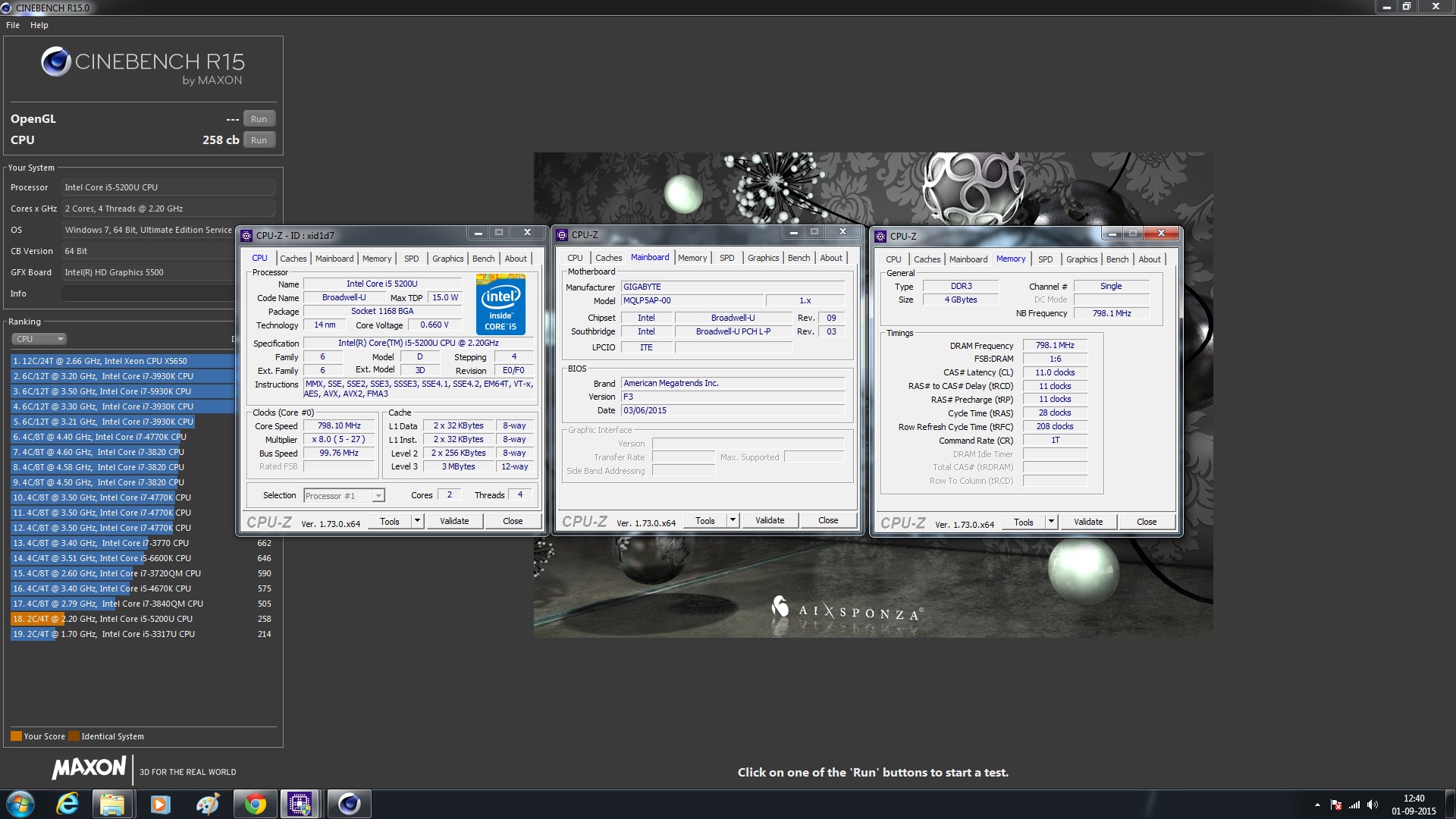Open Action Center flag tray icon

(x=1336, y=805)
